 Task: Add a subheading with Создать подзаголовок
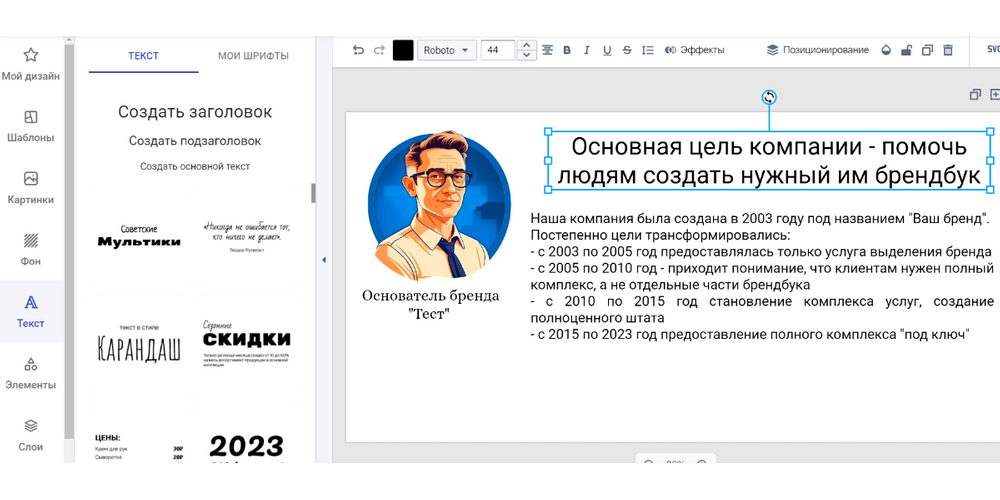(195, 141)
